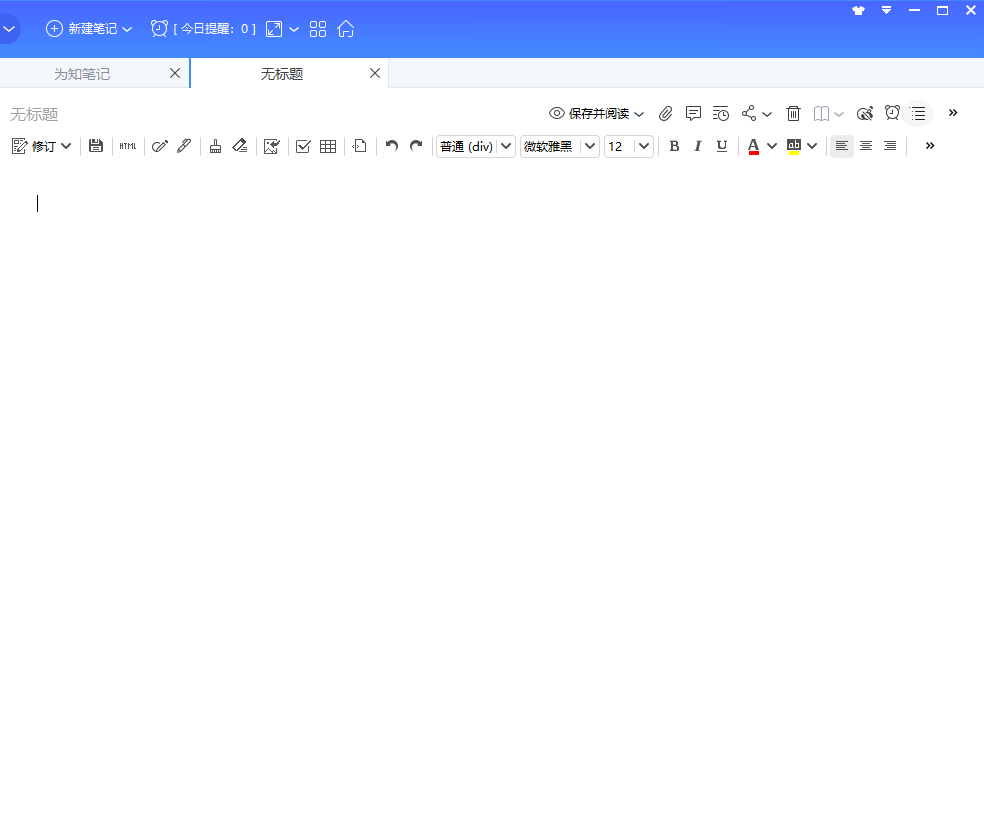Click 新建笔记 to create a note
984x827 pixels.
92,29
